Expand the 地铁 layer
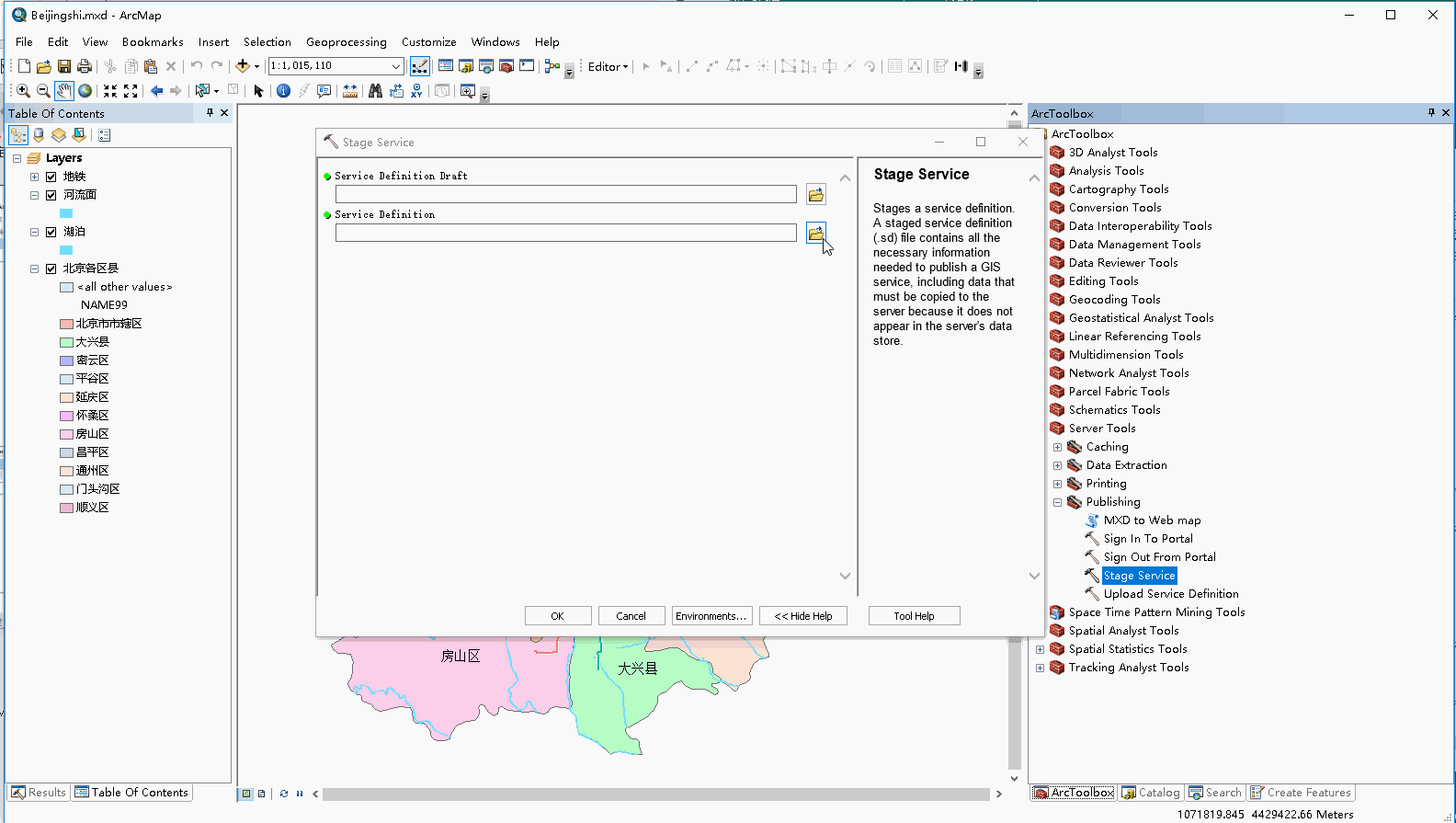The width and height of the screenshot is (1456, 823). 34,177
